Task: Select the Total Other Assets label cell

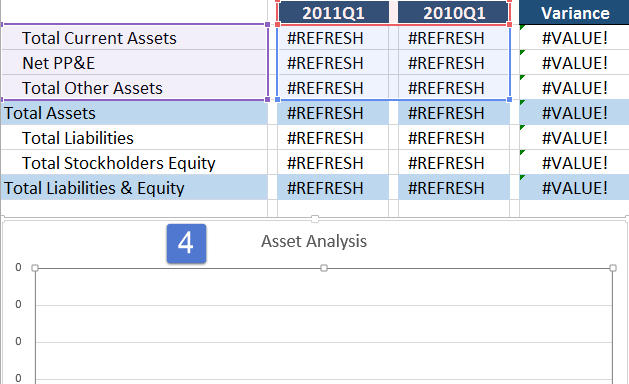Action: [134, 87]
